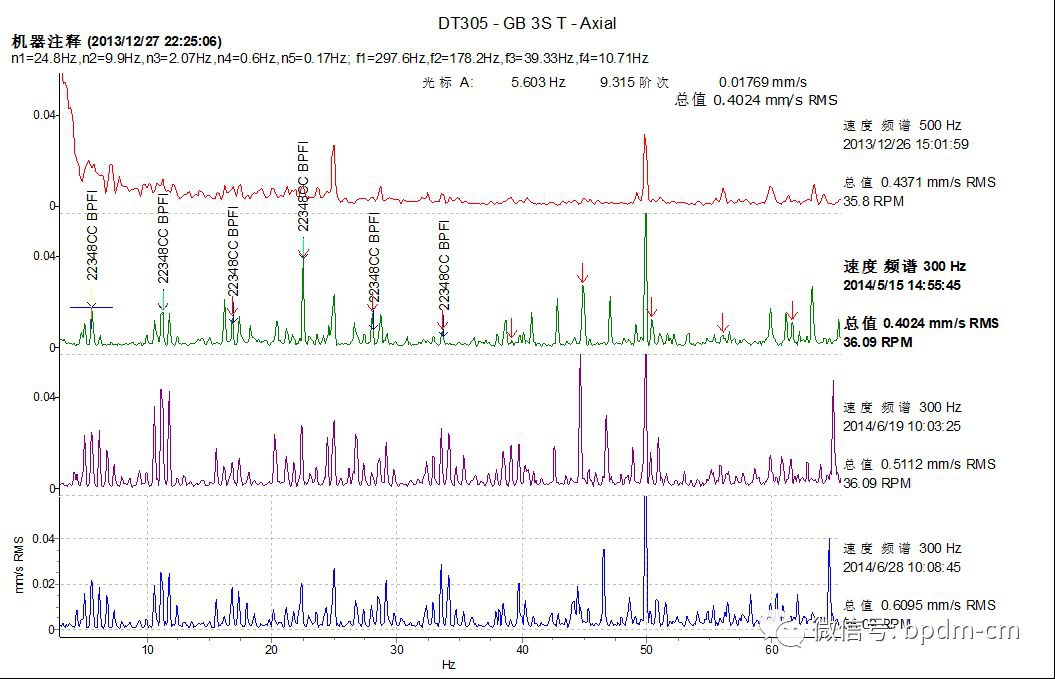Click the machine annotation heading dated 2013/12/27
1055x679 pixels.
click(116, 41)
